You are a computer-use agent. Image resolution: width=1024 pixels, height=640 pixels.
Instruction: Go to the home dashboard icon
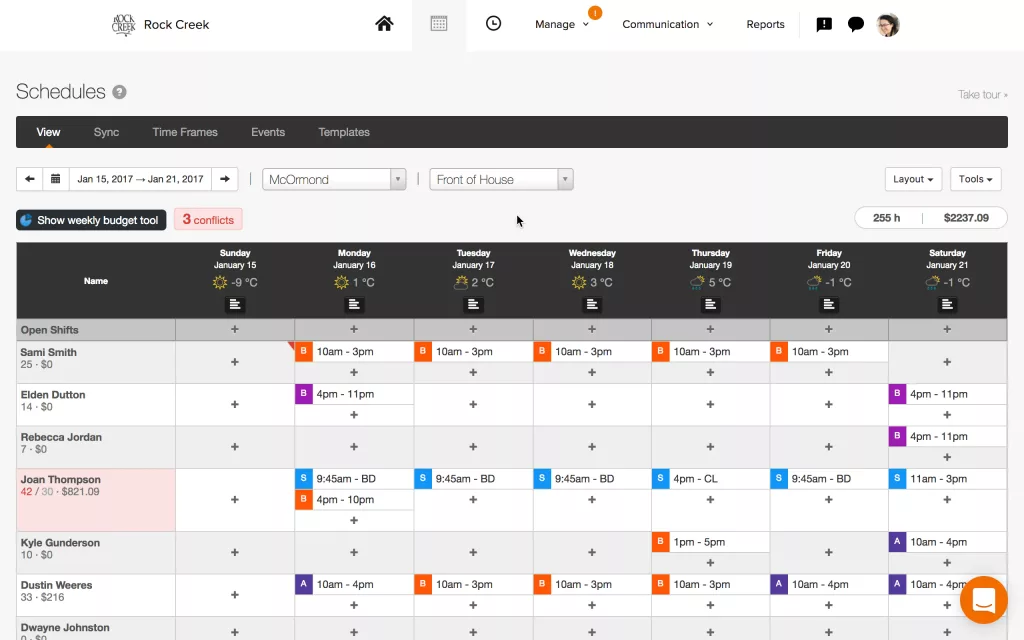pos(384,24)
